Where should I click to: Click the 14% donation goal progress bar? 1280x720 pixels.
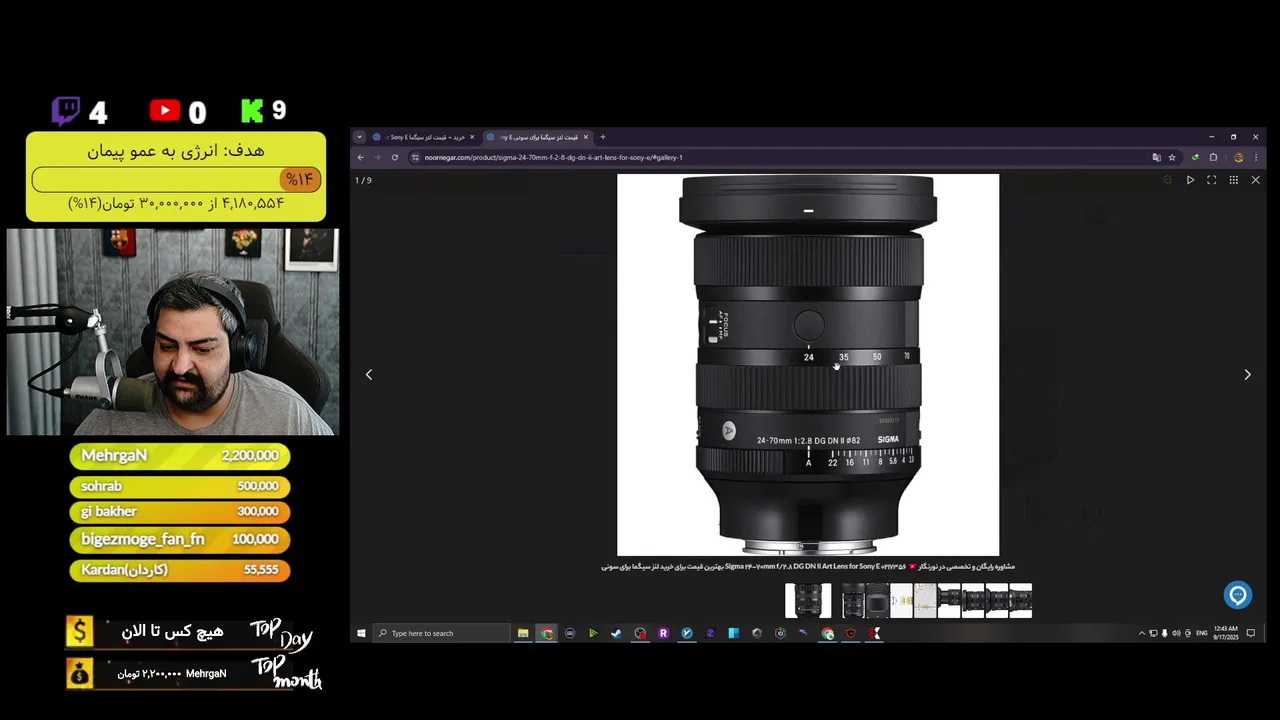(x=176, y=180)
